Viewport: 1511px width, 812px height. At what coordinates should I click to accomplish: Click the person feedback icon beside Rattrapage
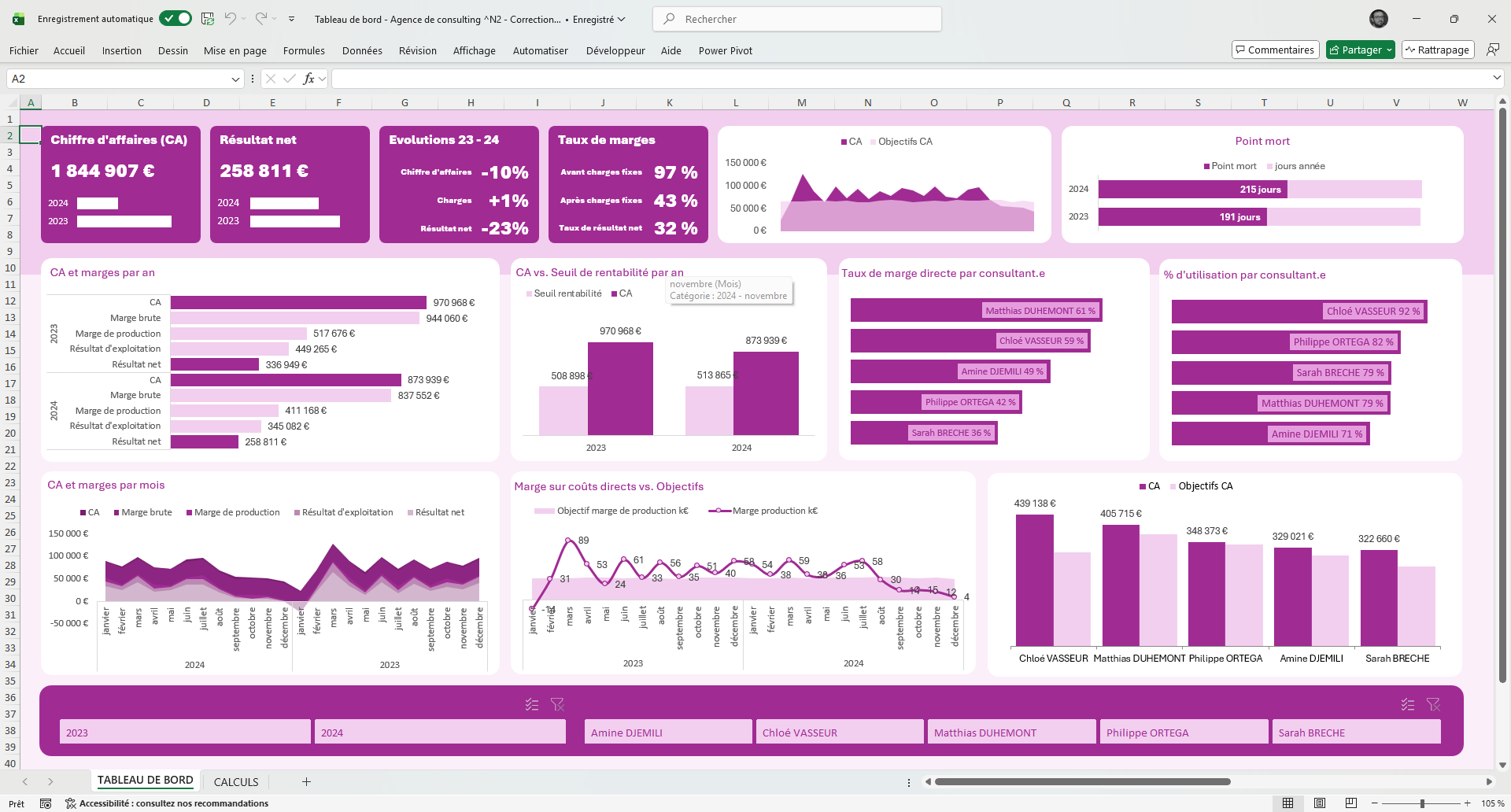click(x=1492, y=50)
